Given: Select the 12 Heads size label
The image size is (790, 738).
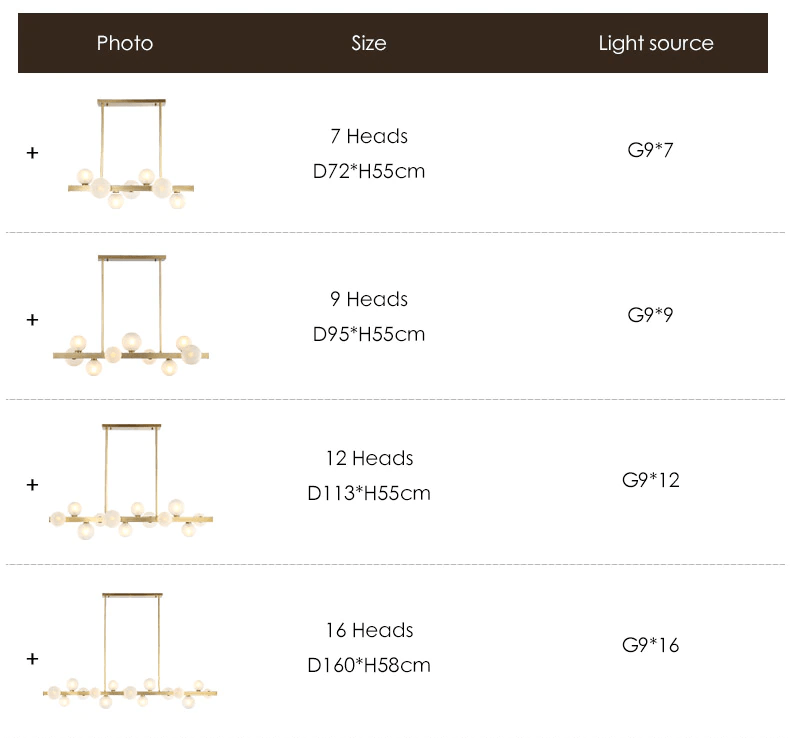Looking at the screenshot, I should point(369,458).
